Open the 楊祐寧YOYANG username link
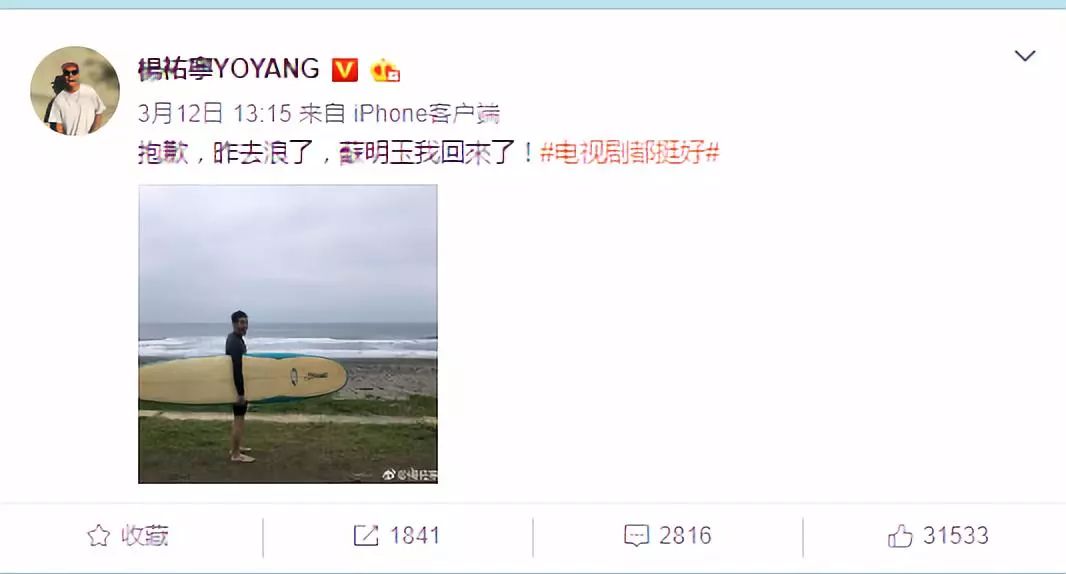The height and width of the screenshot is (574, 1066). coord(228,69)
